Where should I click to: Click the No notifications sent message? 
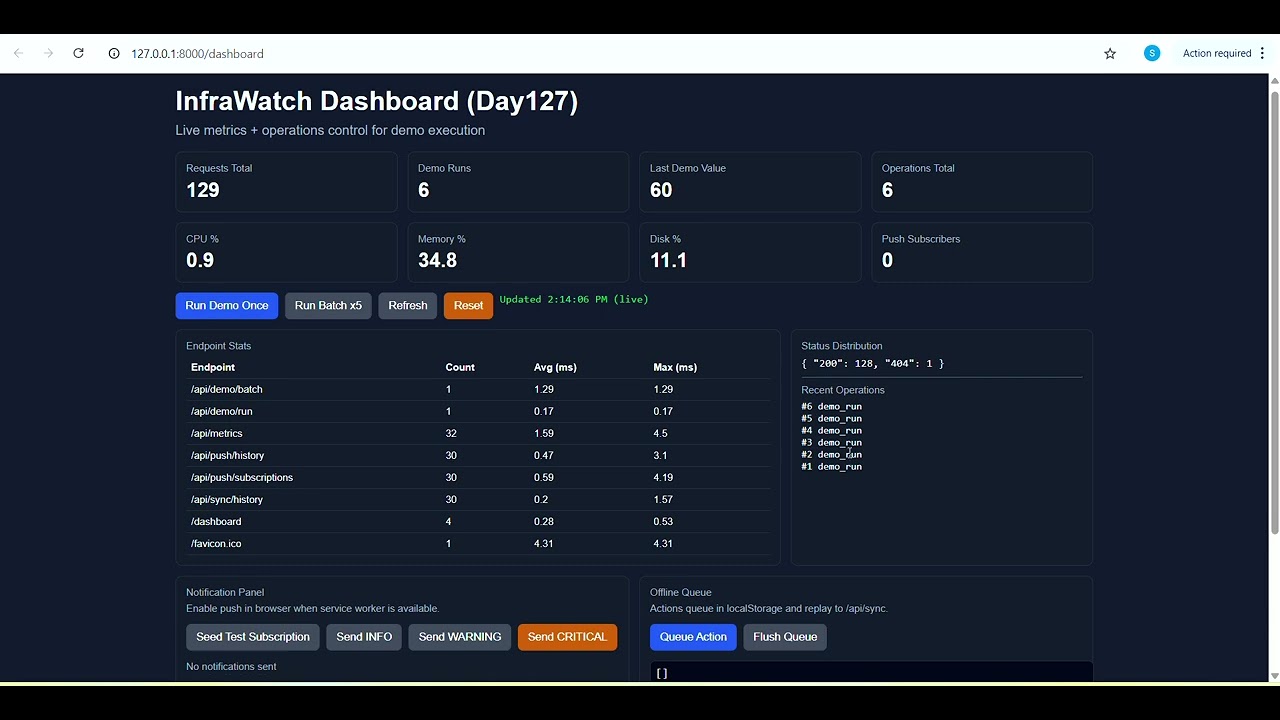pos(231,666)
